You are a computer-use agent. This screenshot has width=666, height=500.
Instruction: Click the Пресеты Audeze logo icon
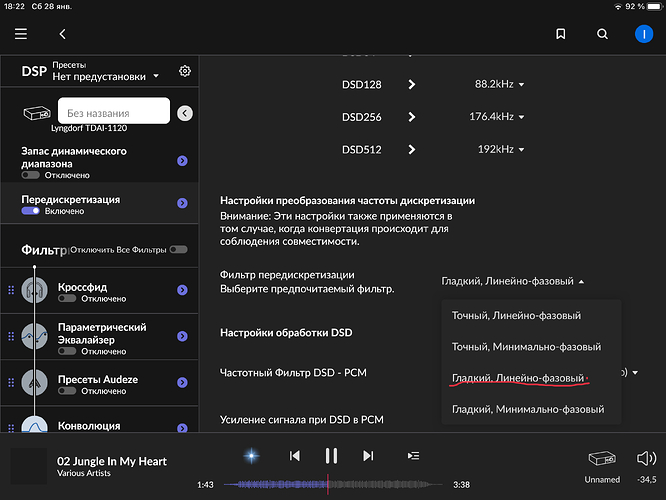(34, 382)
